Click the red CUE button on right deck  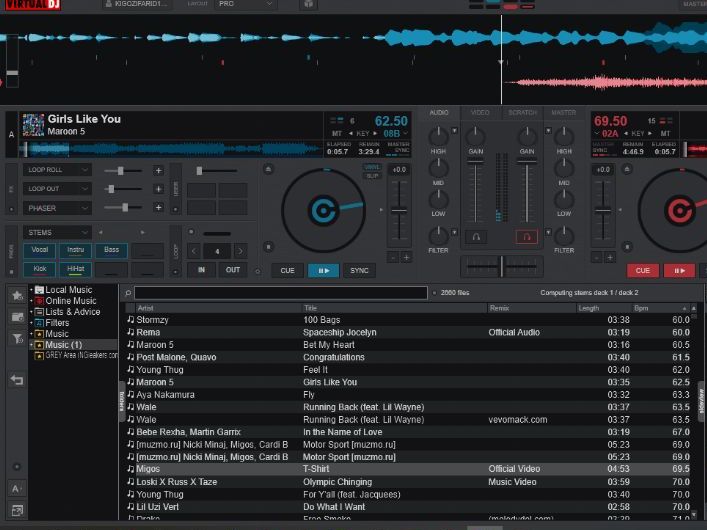click(643, 271)
